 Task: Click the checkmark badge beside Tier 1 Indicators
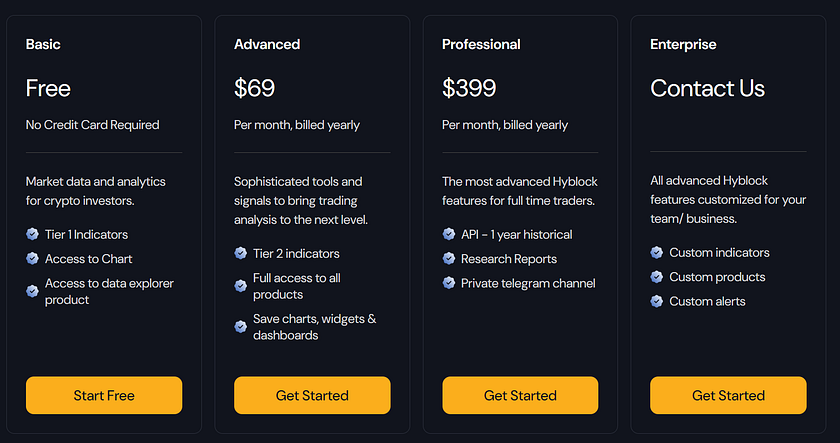pos(32,234)
